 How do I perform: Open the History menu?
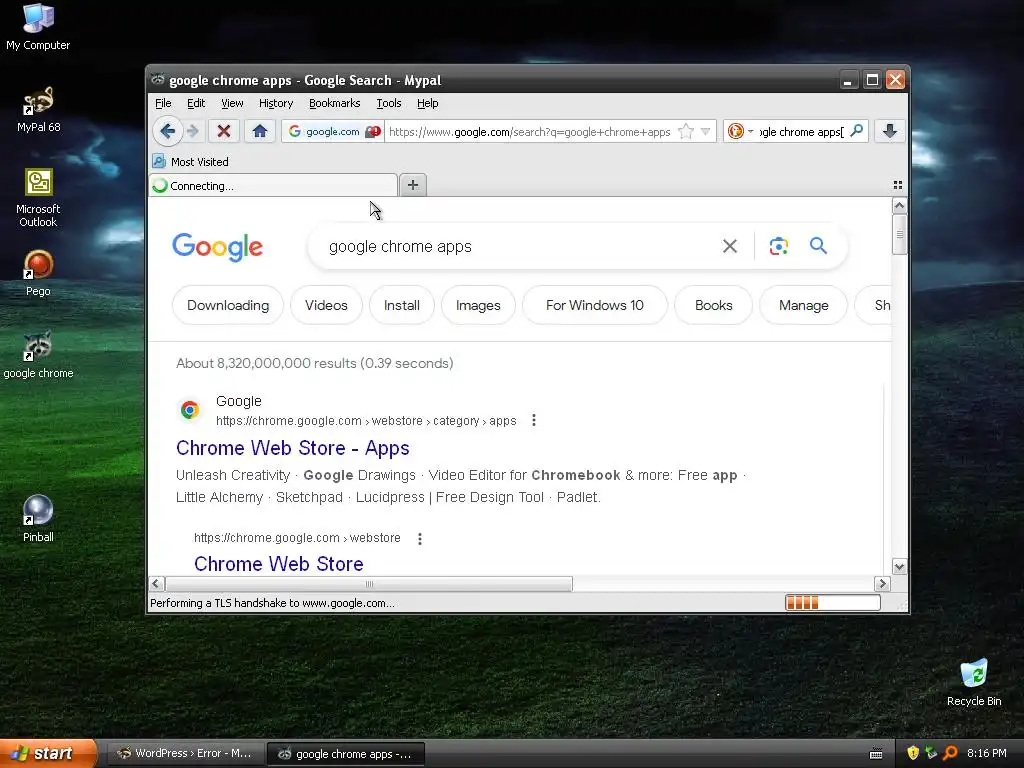(x=276, y=103)
